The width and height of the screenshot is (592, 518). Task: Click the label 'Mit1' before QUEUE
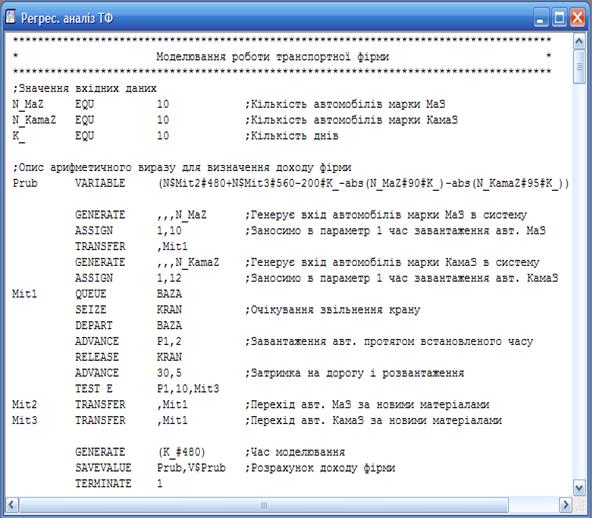pyautogui.click(x=25, y=294)
